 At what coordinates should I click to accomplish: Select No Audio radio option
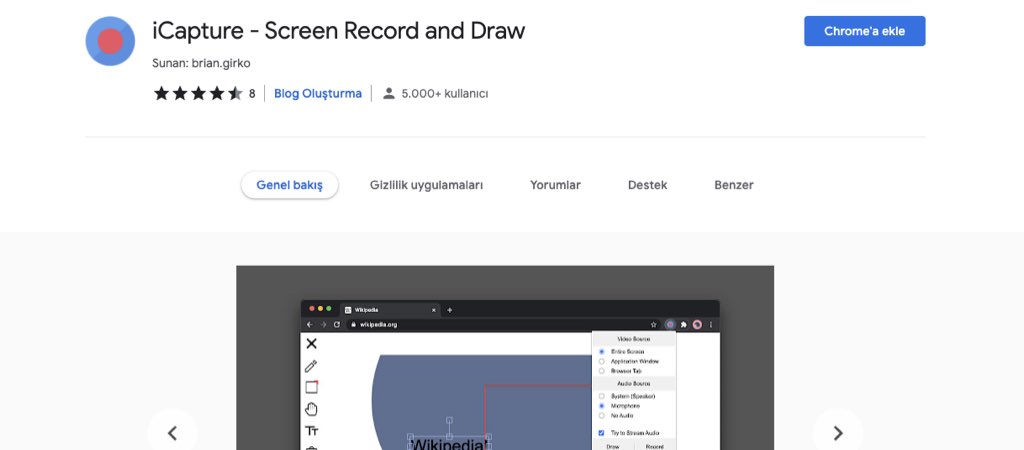click(601, 415)
